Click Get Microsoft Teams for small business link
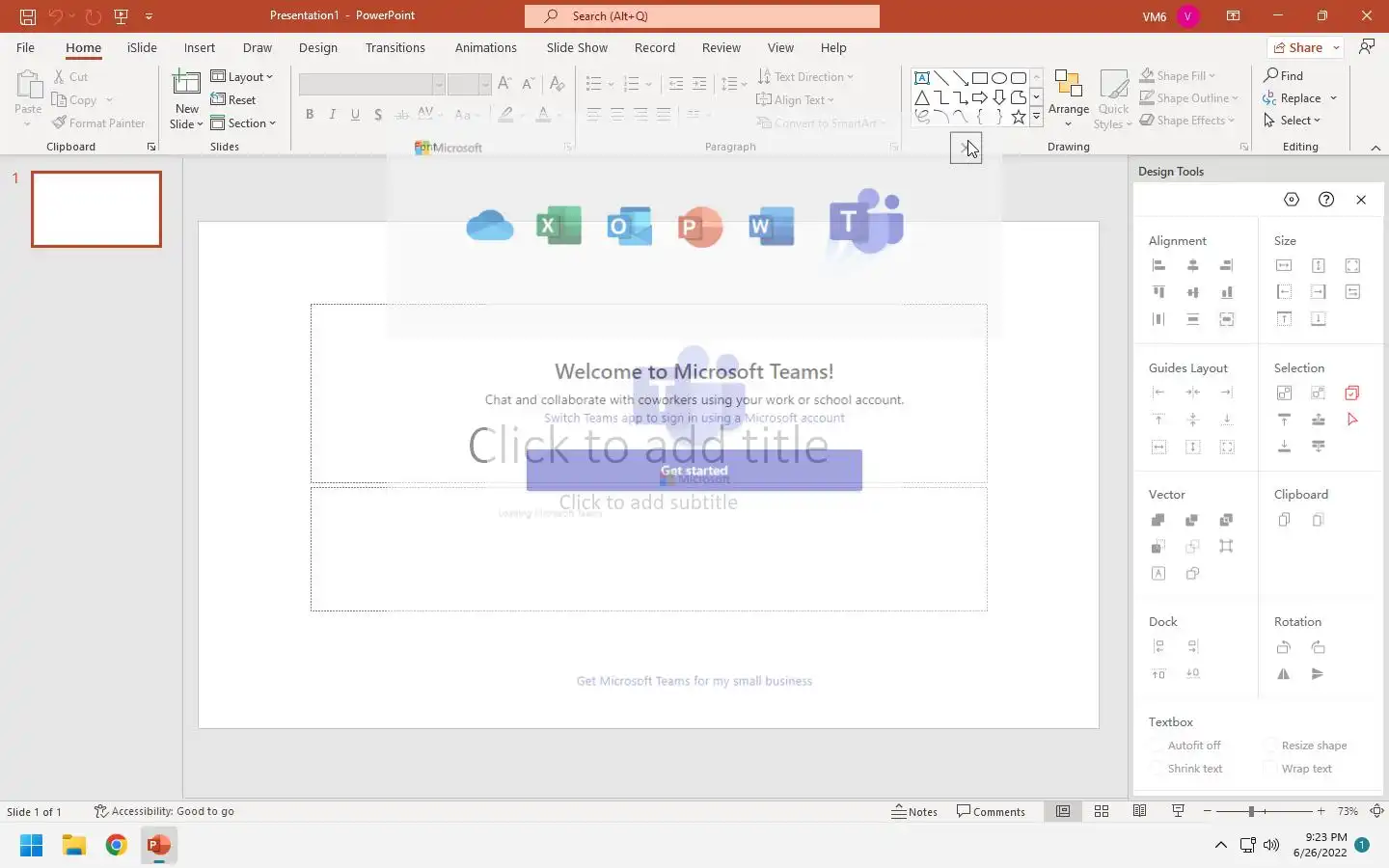The width and height of the screenshot is (1389, 868). 694,681
